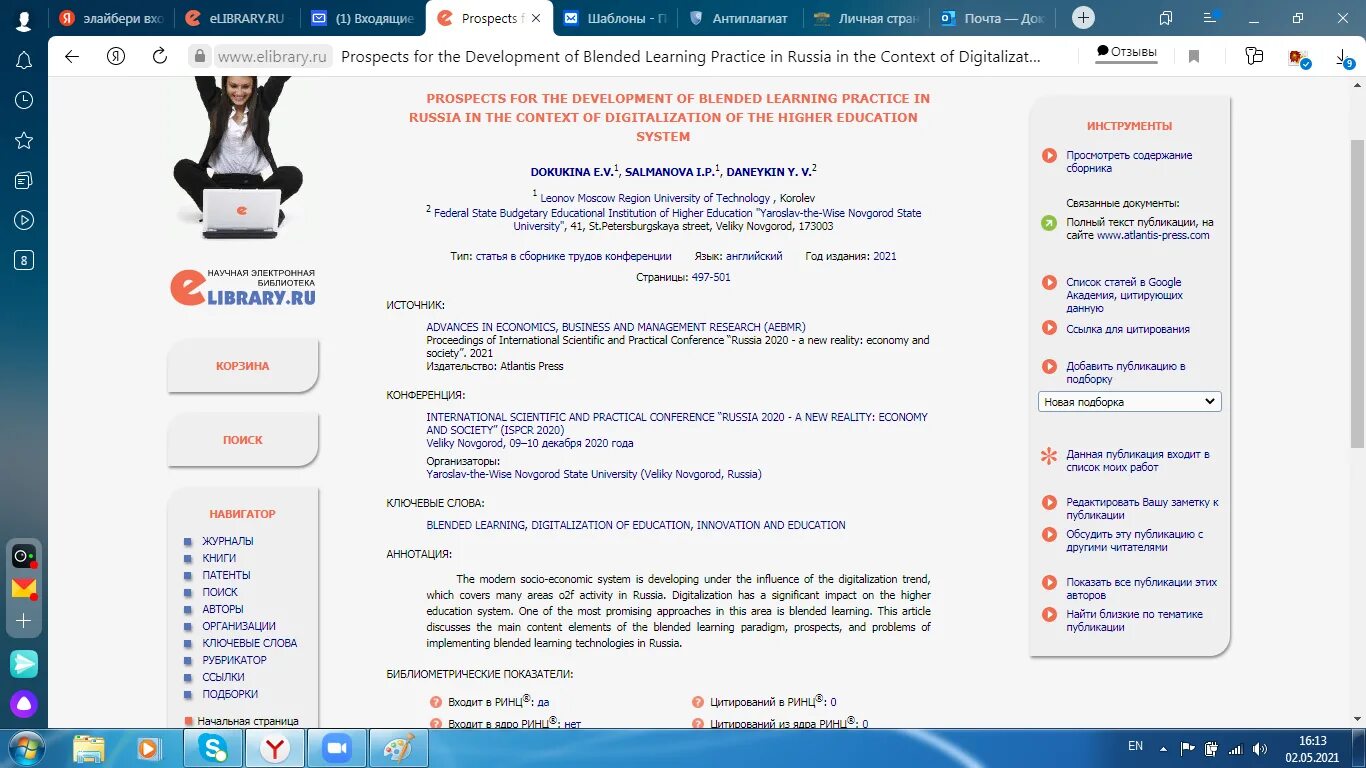Open File Explorer from the taskbar
Image resolution: width=1366 pixels, height=768 pixels.
89,748
